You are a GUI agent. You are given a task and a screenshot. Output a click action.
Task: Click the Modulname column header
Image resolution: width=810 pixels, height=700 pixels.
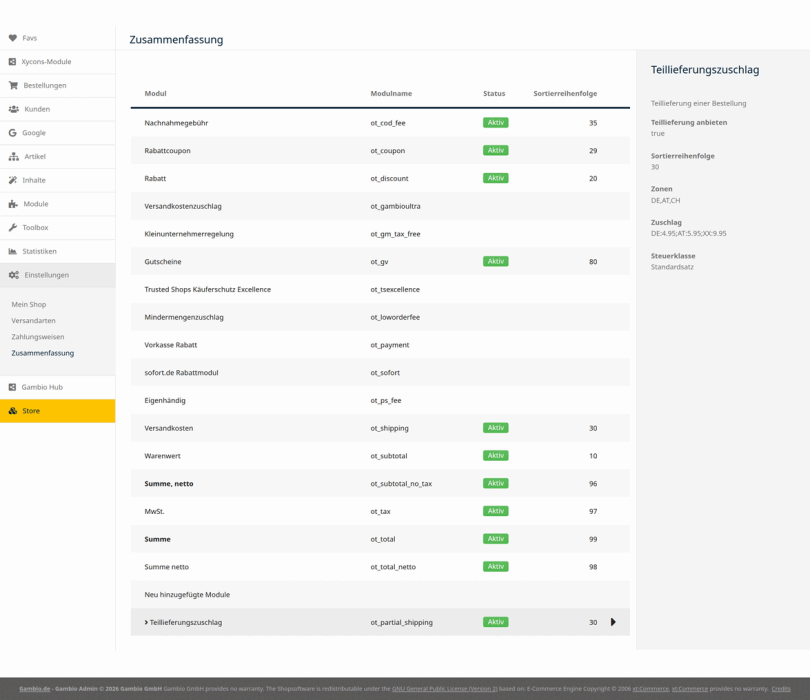(391, 94)
